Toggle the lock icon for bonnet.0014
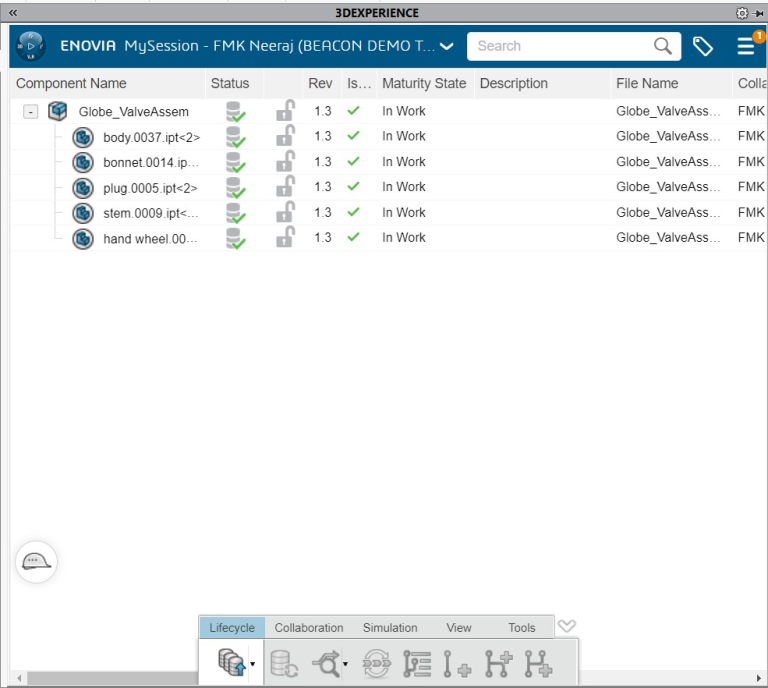 [286, 161]
